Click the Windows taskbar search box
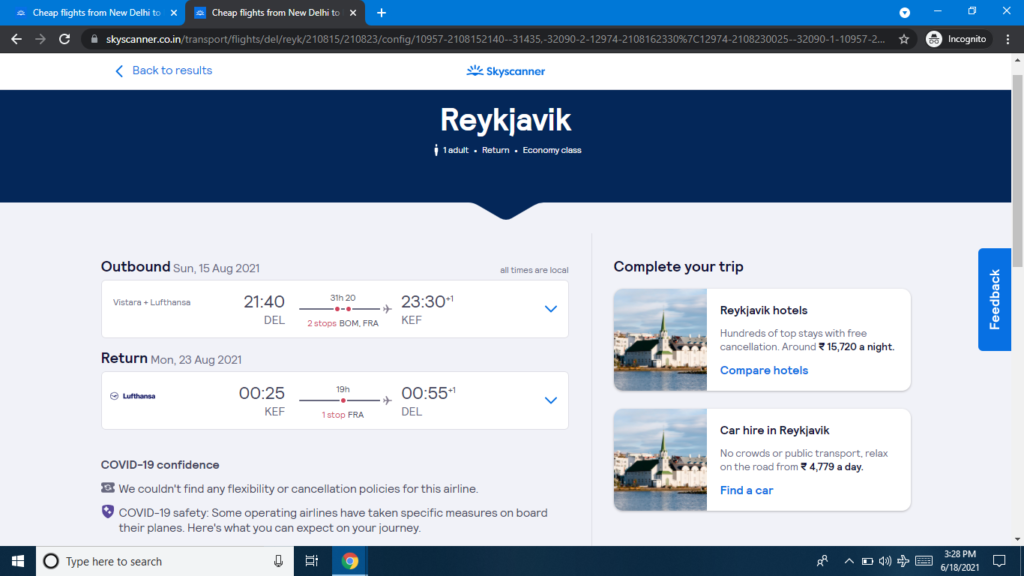Image resolution: width=1024 pixels, height=576 pixels. coord(165,561)
